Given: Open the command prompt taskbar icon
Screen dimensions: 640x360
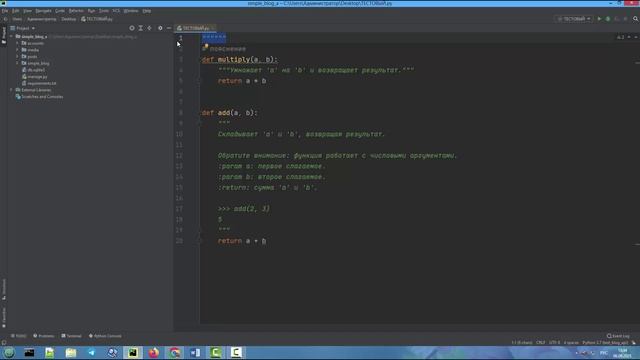Looking at the screenshot, I should tap(29, 353).
